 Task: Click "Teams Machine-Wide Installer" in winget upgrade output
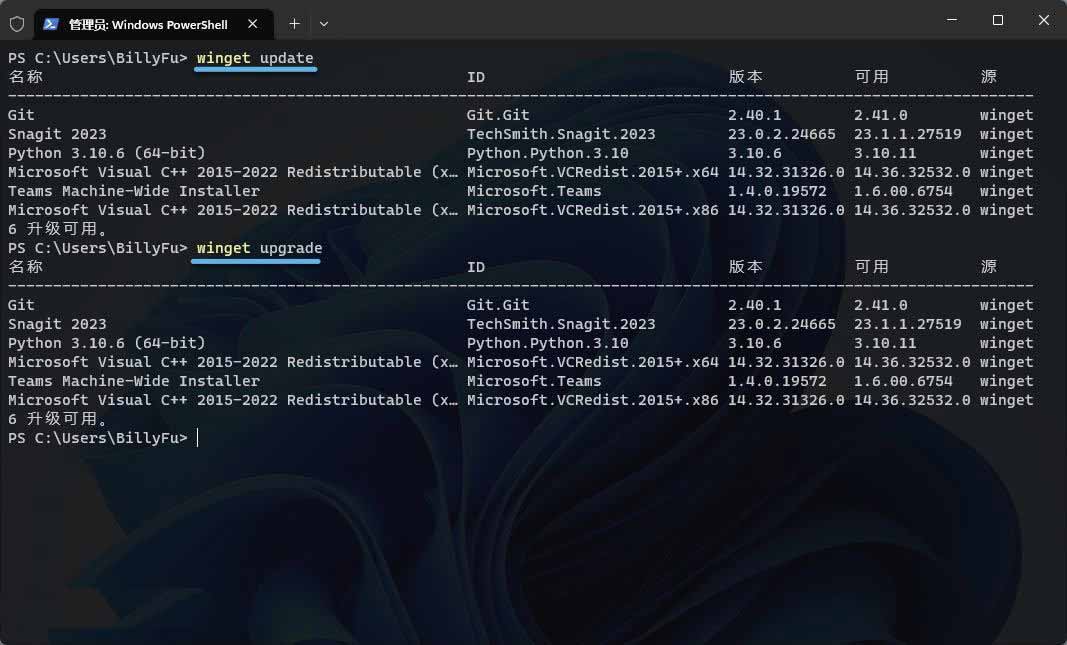134,381
